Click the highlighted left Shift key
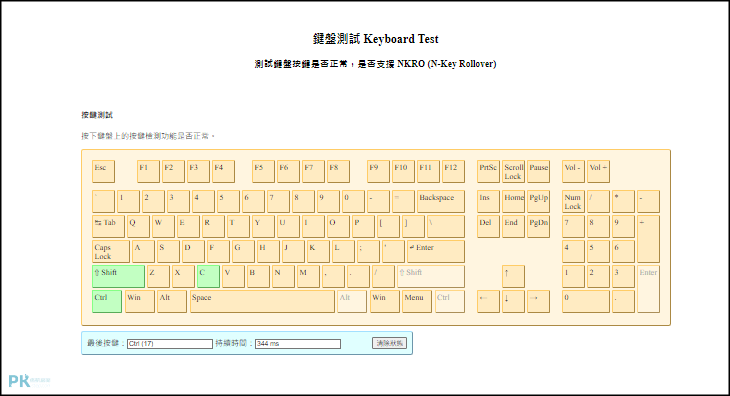 (x=118, y=276)
